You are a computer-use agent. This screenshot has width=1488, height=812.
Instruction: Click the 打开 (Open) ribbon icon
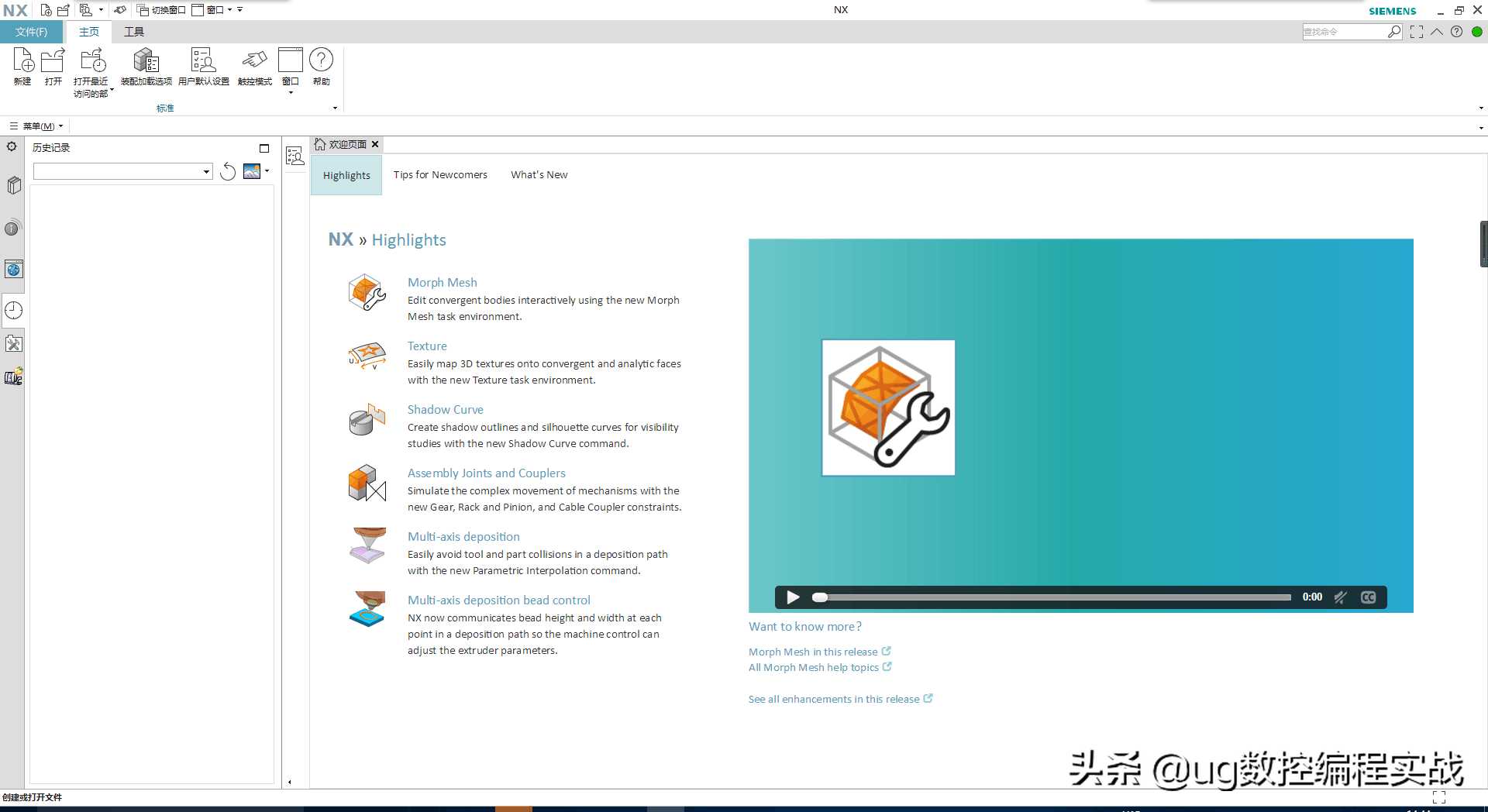tap(53, 67)
